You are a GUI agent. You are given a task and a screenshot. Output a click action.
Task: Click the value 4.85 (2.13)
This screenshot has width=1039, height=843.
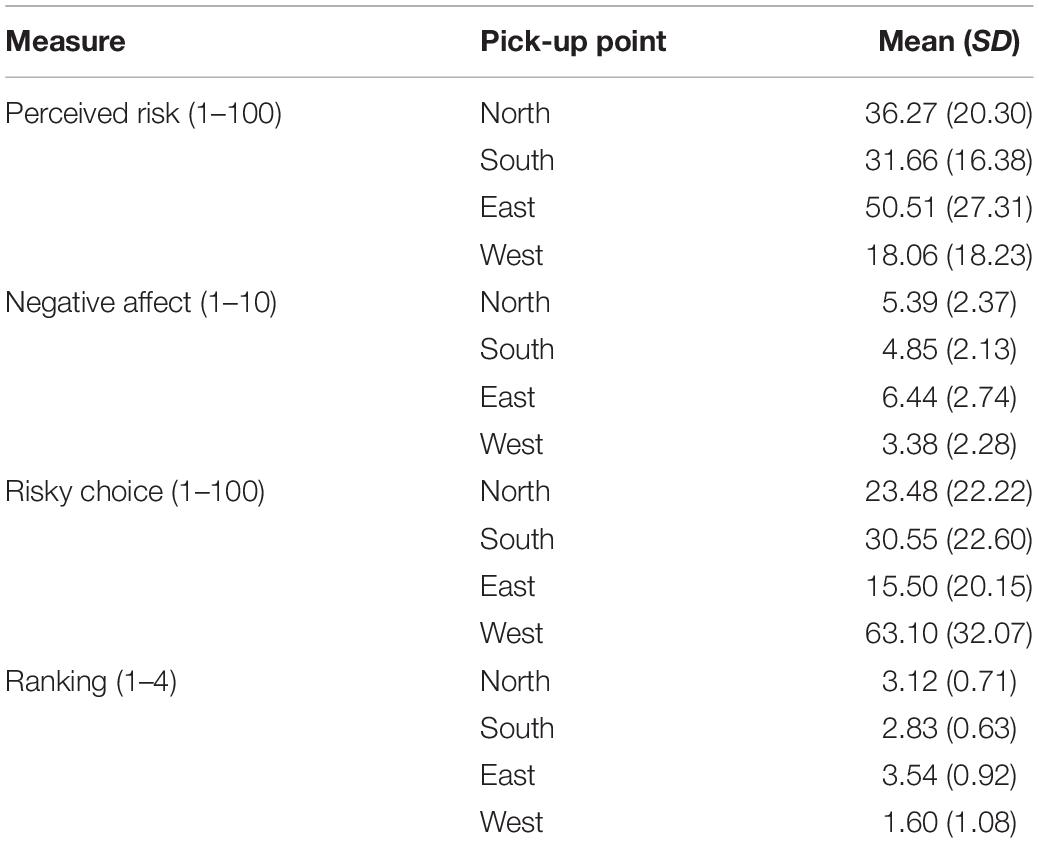click(949, 349)
